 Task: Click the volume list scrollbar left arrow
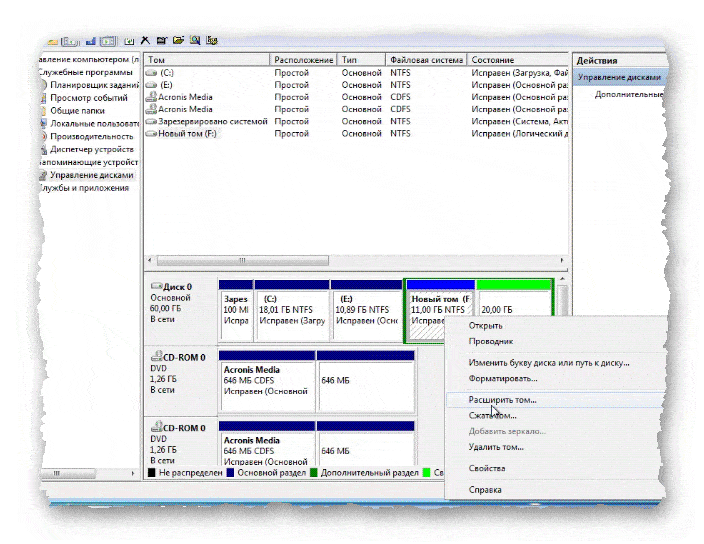click(x=150, y=260)
